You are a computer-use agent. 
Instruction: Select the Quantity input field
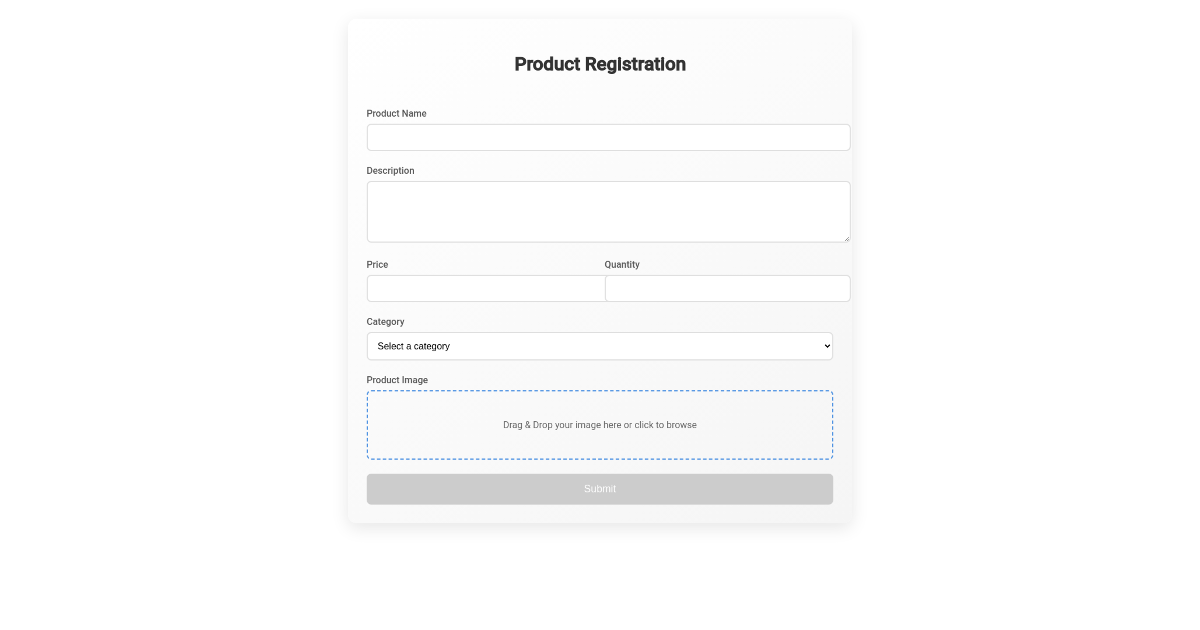[x=727, y=288]
